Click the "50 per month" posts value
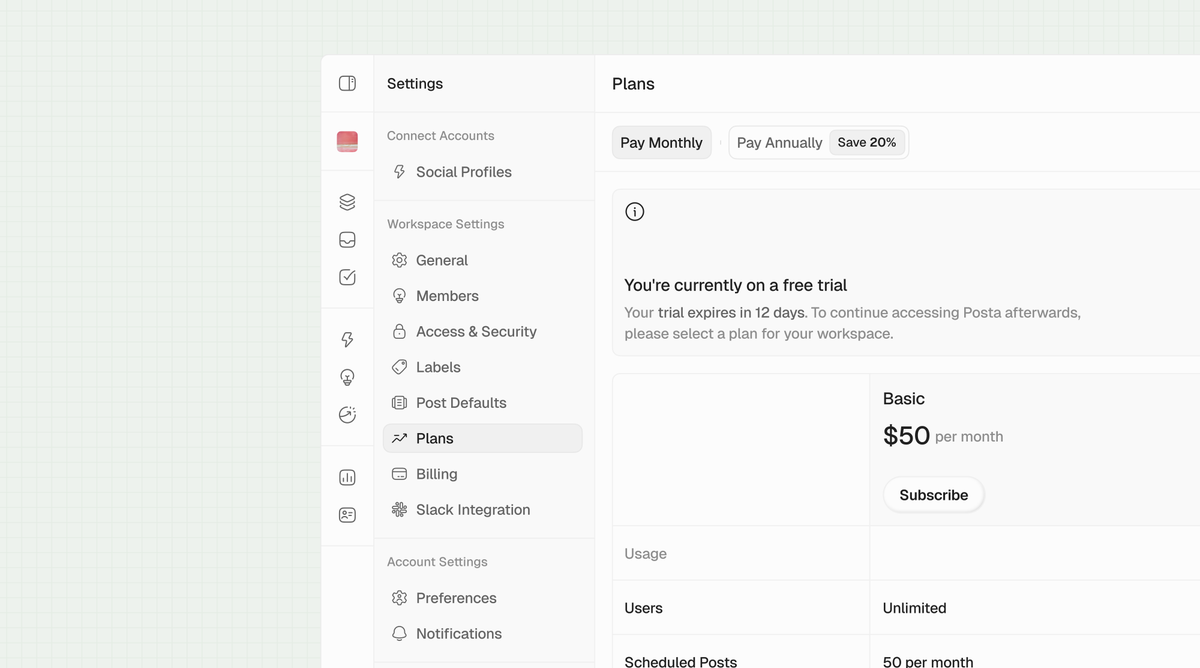The width and height of the screenshot is (1200, 668). [928, 662]
